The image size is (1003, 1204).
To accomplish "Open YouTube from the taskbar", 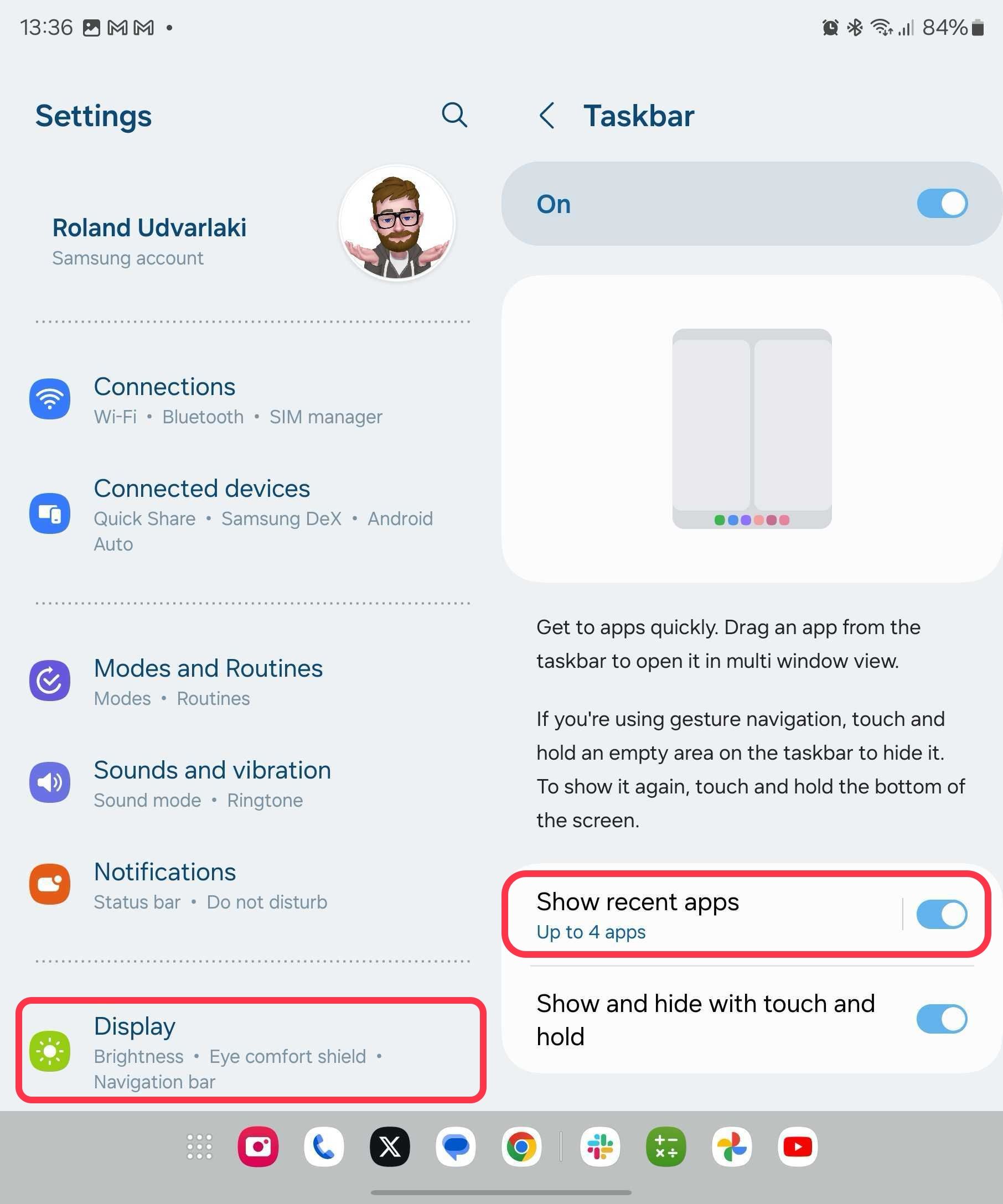I will [x=798, y=1146].
